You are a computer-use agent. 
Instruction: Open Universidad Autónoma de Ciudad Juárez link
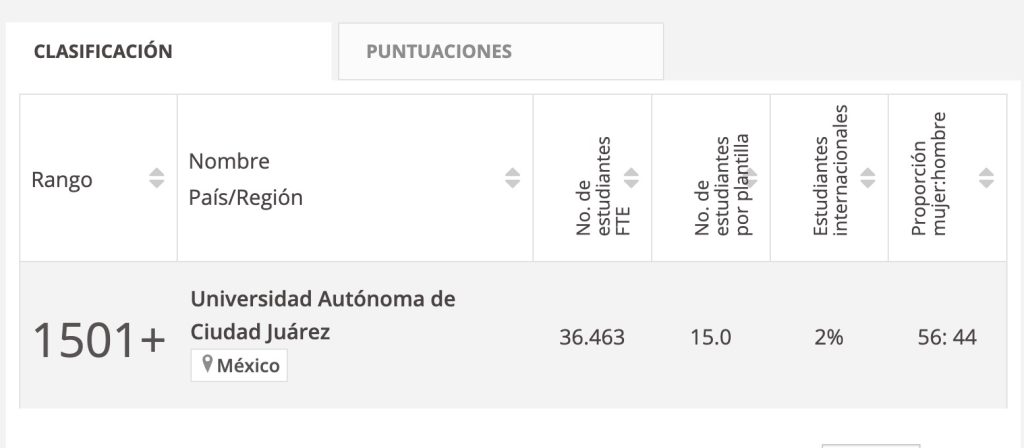[x=323, y=316]
